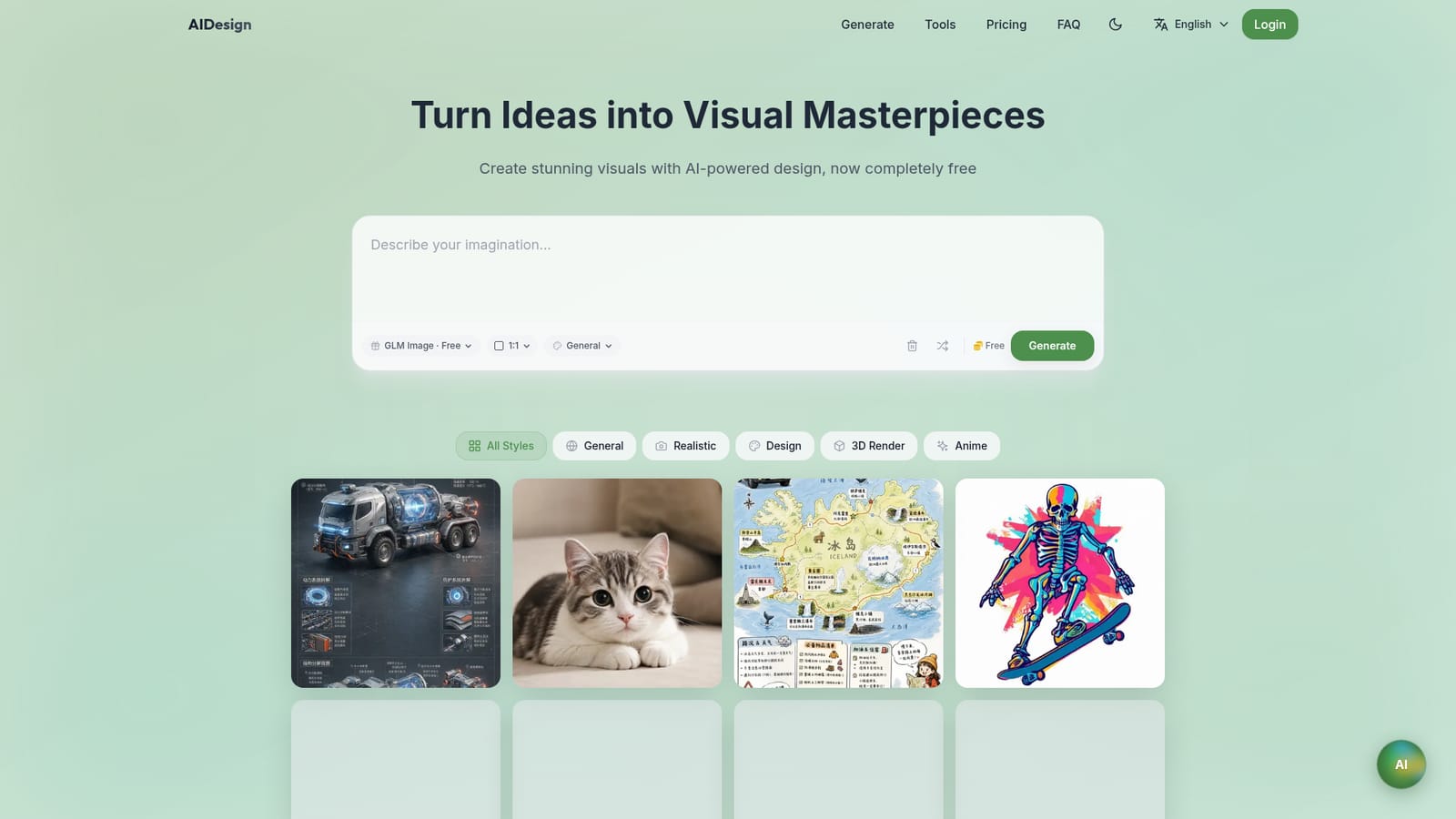This screenshot has width=1456, height=819.
Task: Filter gallery by Realistic style
Action: pyautogui.click(x=686, y=446)
